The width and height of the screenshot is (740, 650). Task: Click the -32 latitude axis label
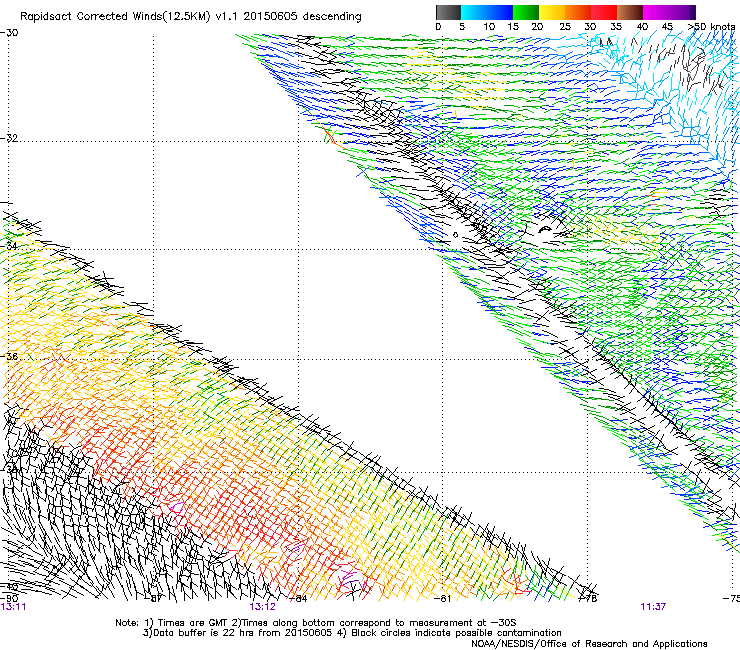point(9,138)
